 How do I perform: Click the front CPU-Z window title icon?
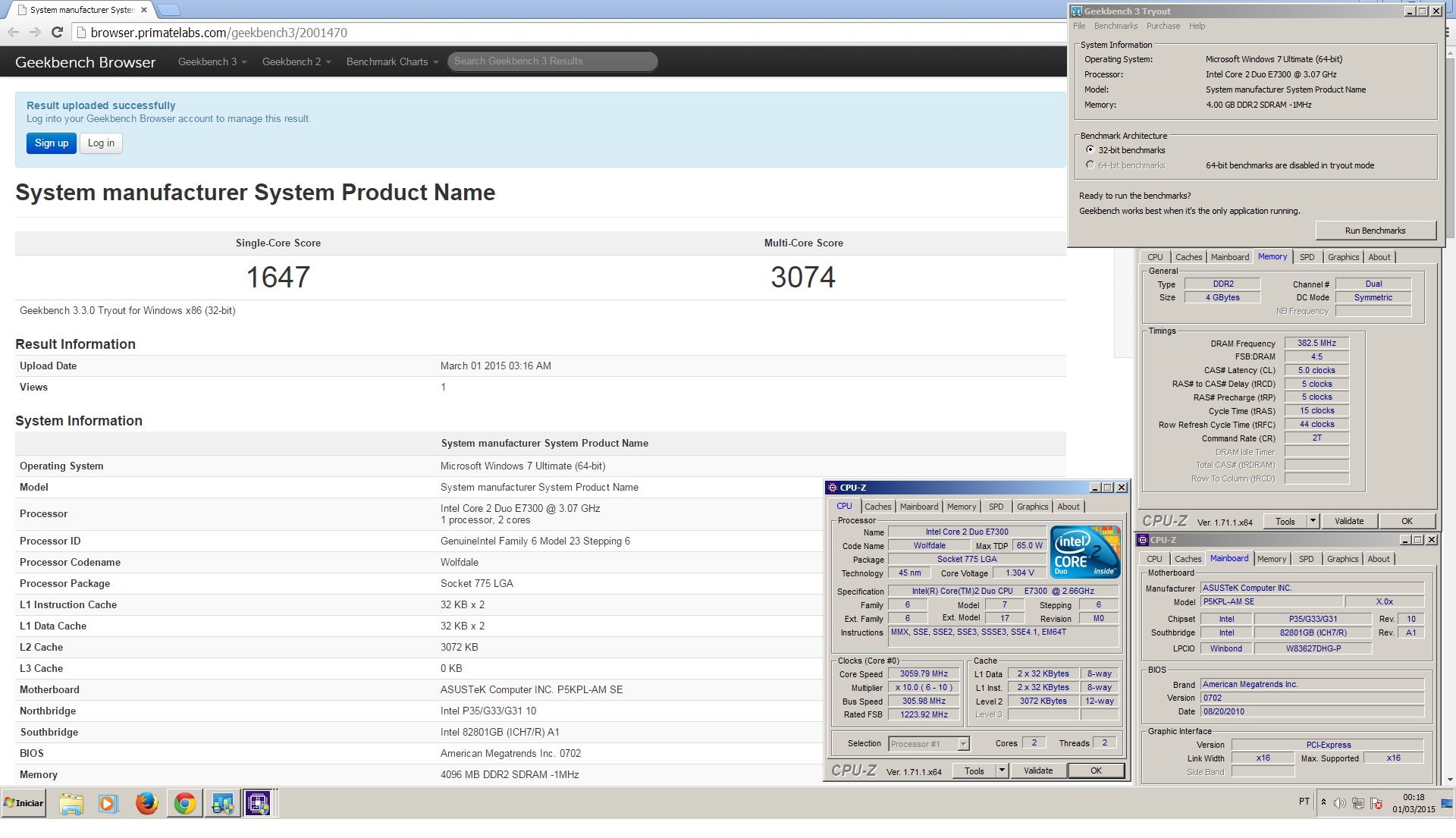pyautogui.click(x=833, y=488)
